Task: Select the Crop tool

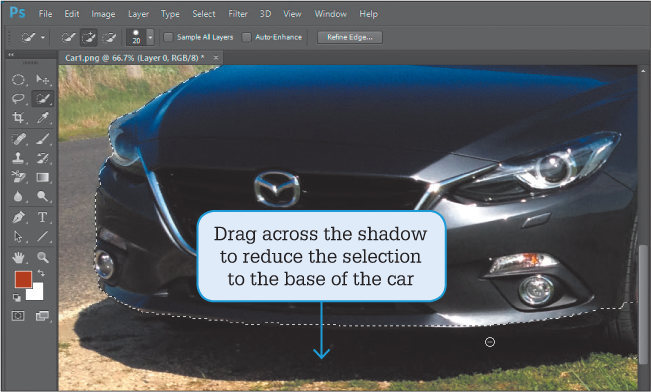Action: click(18, 118)
